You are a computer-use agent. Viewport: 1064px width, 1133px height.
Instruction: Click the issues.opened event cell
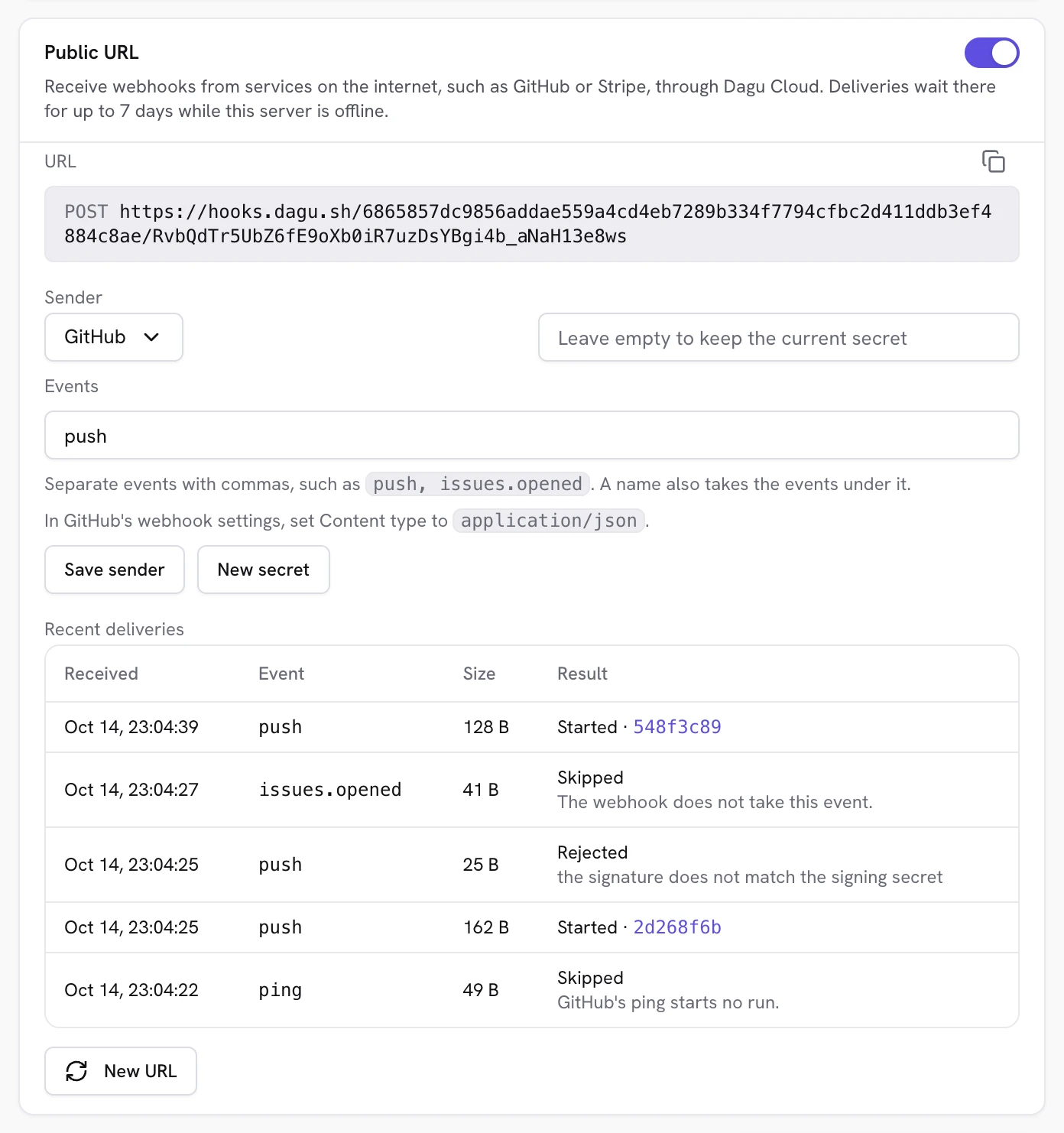330,790
